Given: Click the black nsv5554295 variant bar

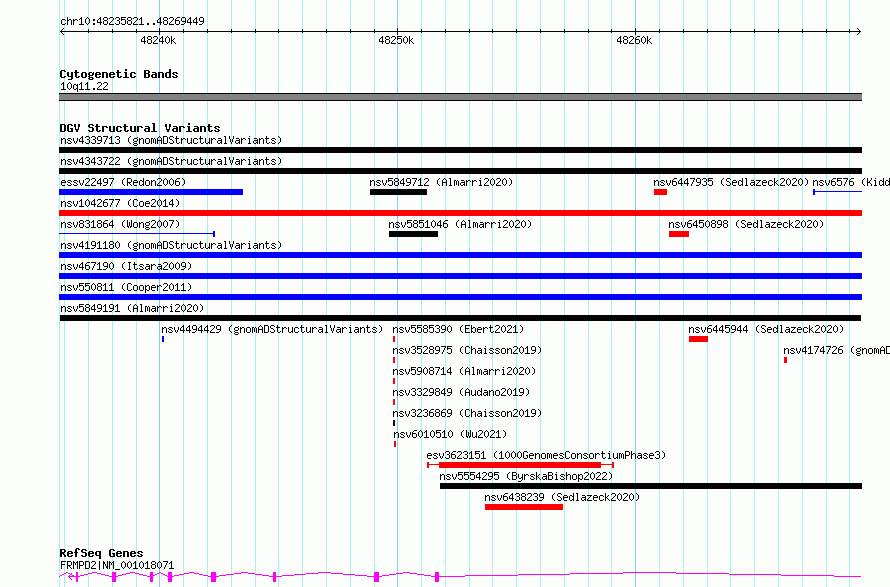Looking at the screenshot, I should (x=651, y=486).
